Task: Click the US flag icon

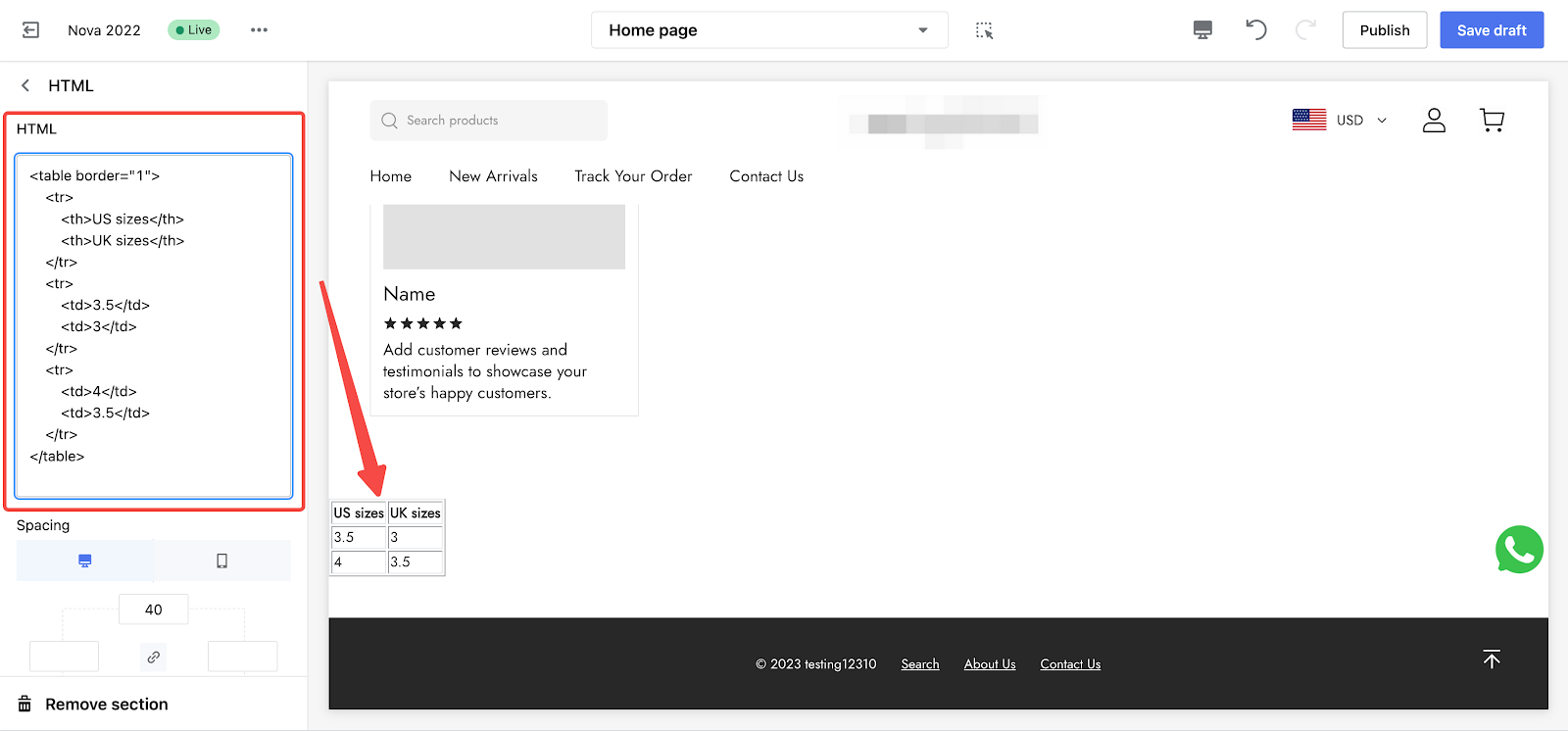Action: coord(1309,120)
